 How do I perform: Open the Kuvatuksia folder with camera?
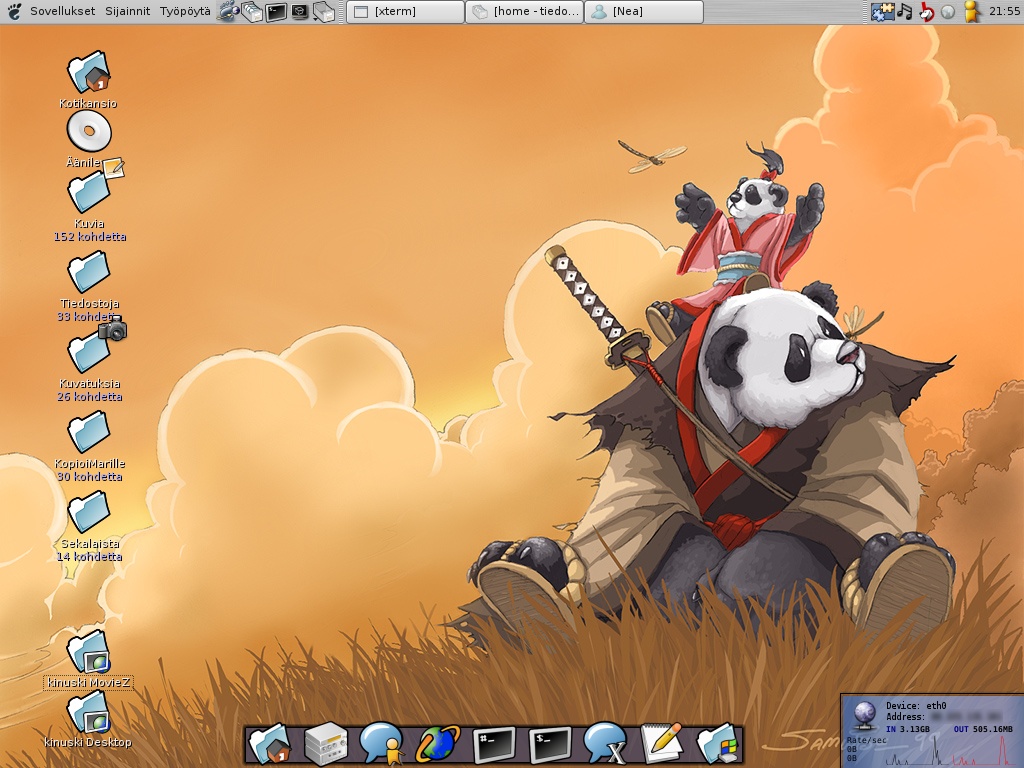89,351
